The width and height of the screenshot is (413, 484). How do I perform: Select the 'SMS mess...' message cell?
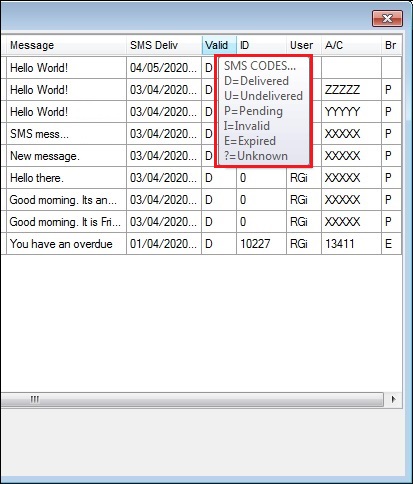coord(66,134)
